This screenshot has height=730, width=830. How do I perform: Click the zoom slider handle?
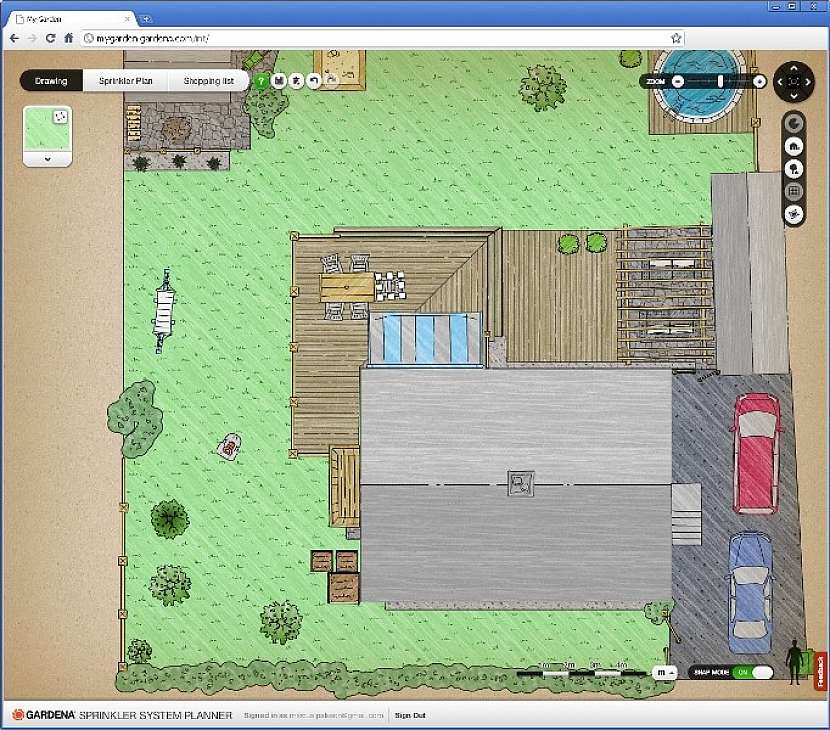tap(720, 82)
